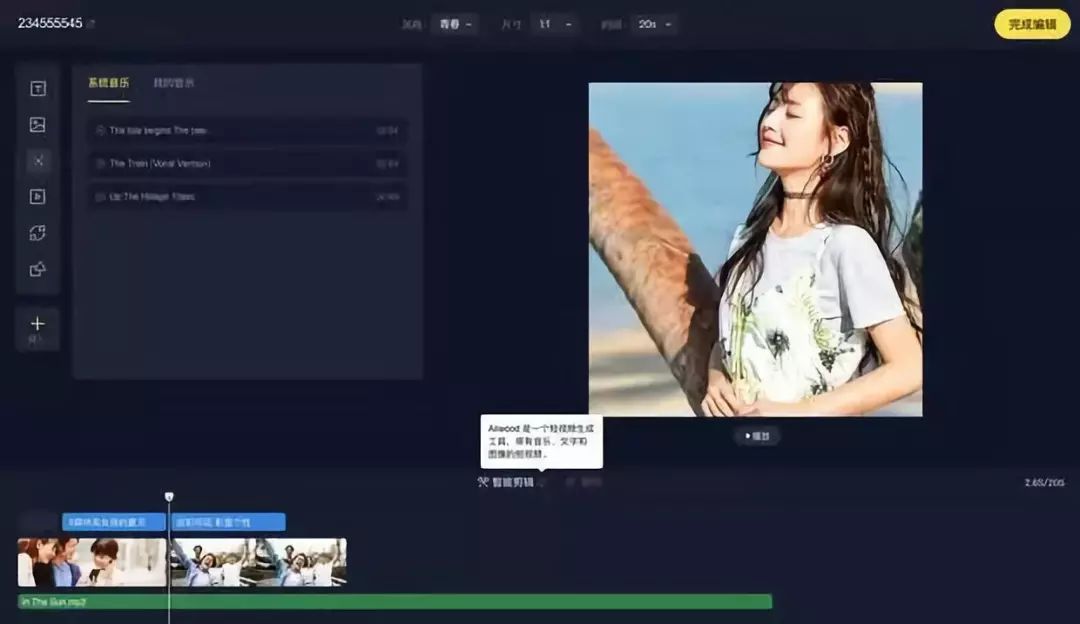Select the highlighted music tool sidebar icon

(38, 160)
